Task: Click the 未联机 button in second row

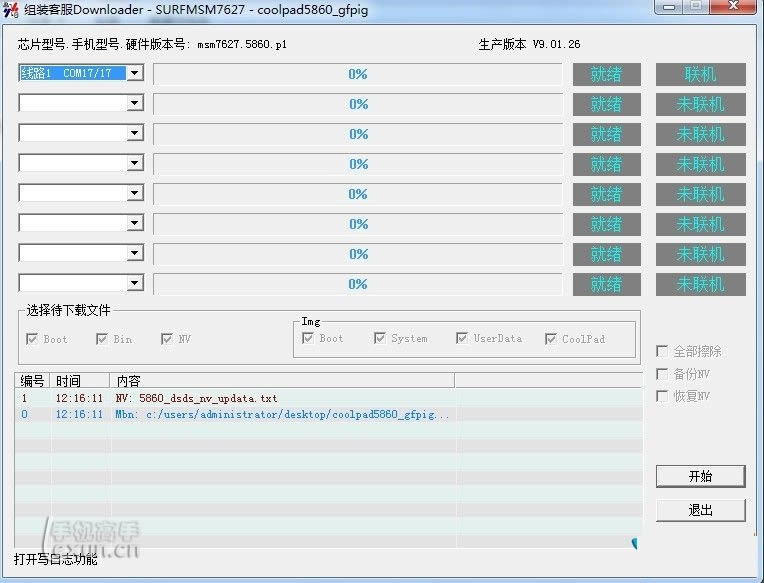Action: tap(700, 104)
